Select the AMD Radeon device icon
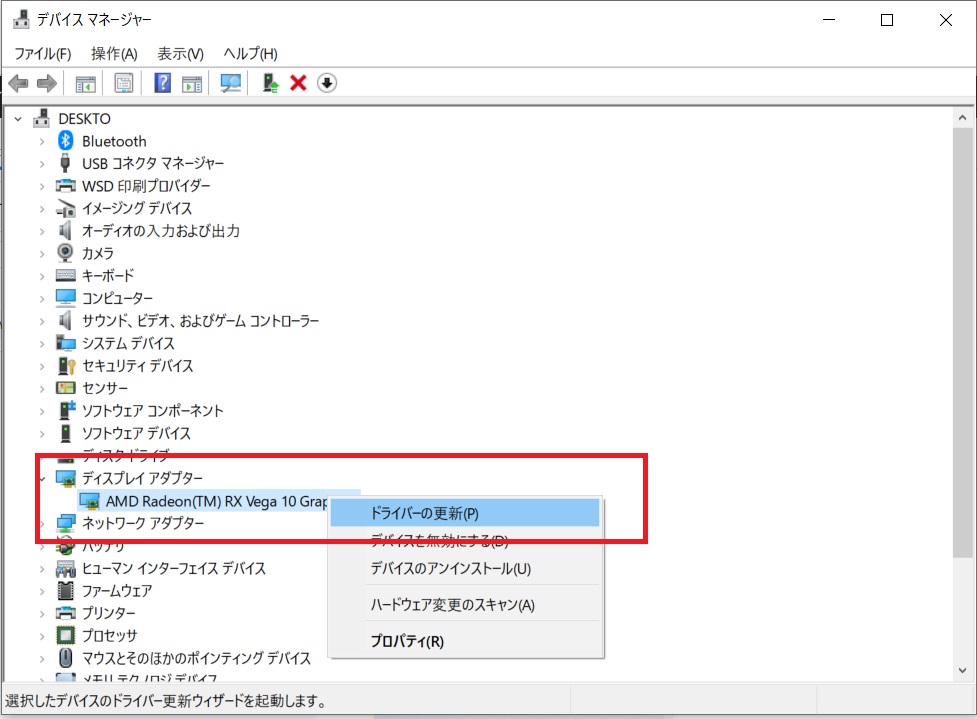 click(90, 501)
